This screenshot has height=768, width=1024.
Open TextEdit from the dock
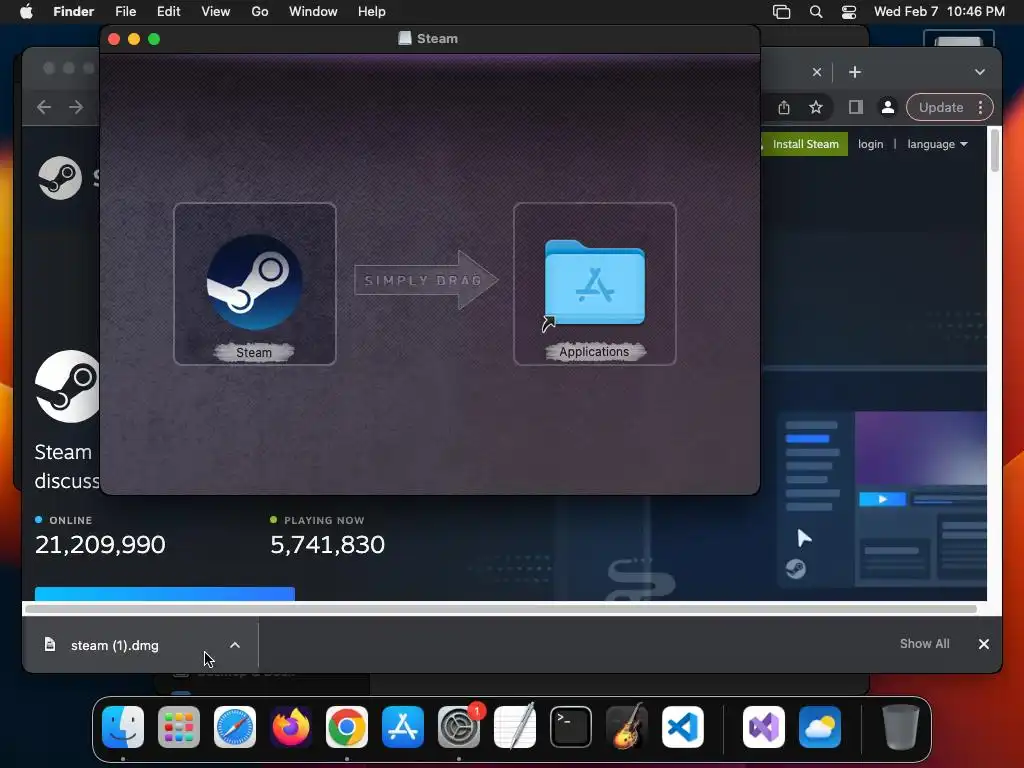[x=515, y=727]
